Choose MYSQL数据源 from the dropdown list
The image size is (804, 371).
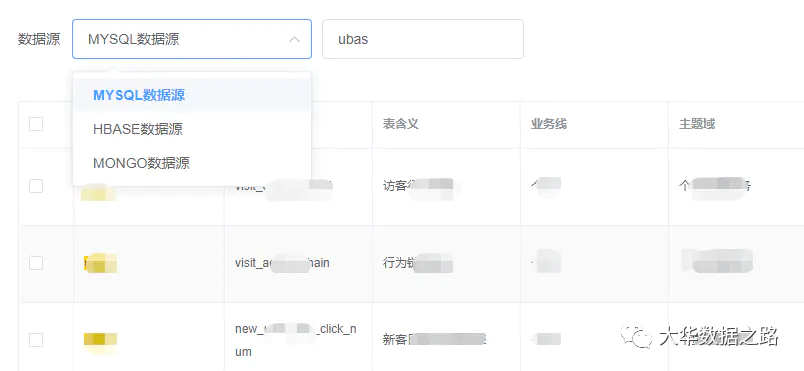click(x=192, y=95)
